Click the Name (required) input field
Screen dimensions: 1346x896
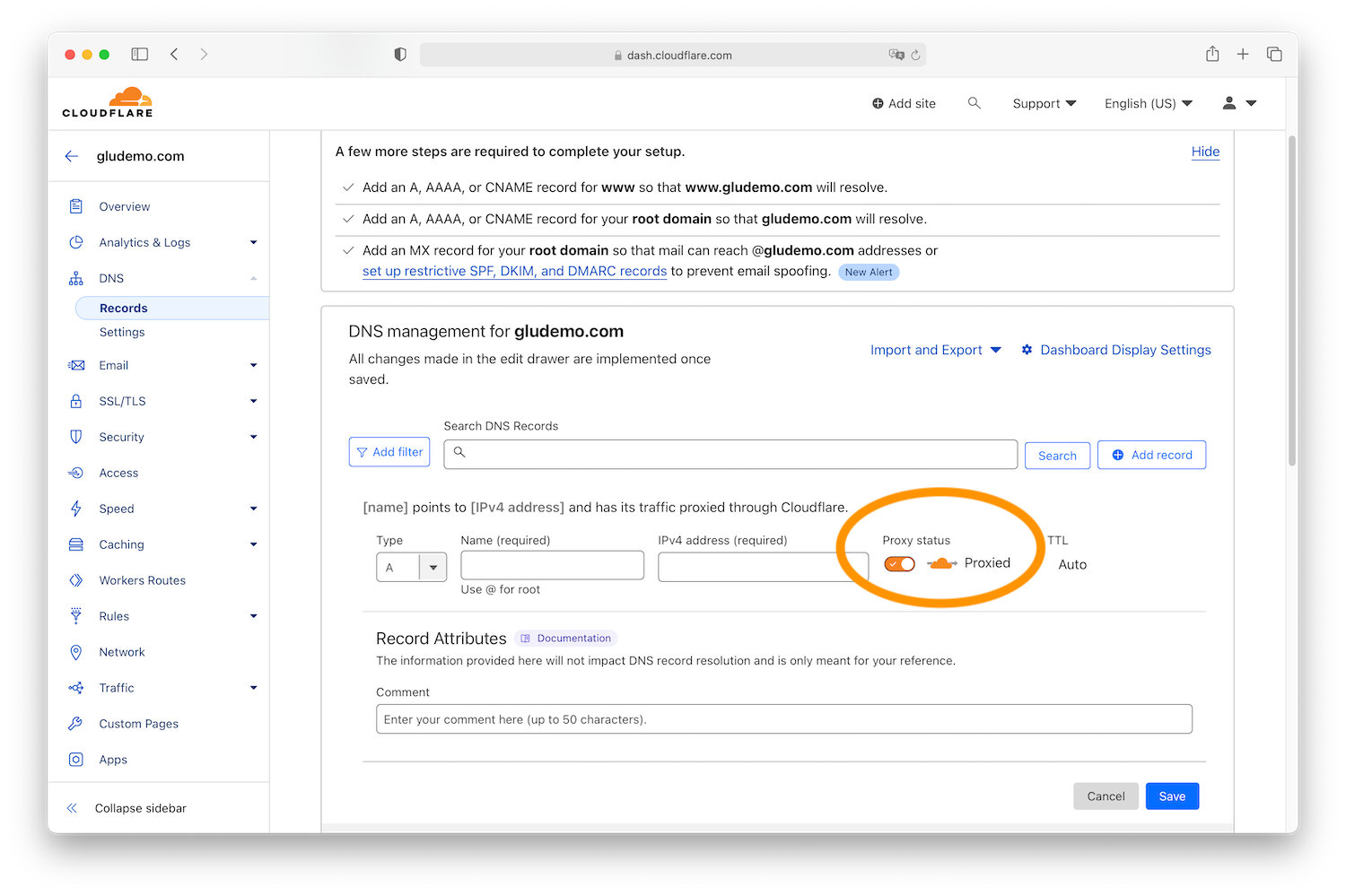tap(552, 565)
